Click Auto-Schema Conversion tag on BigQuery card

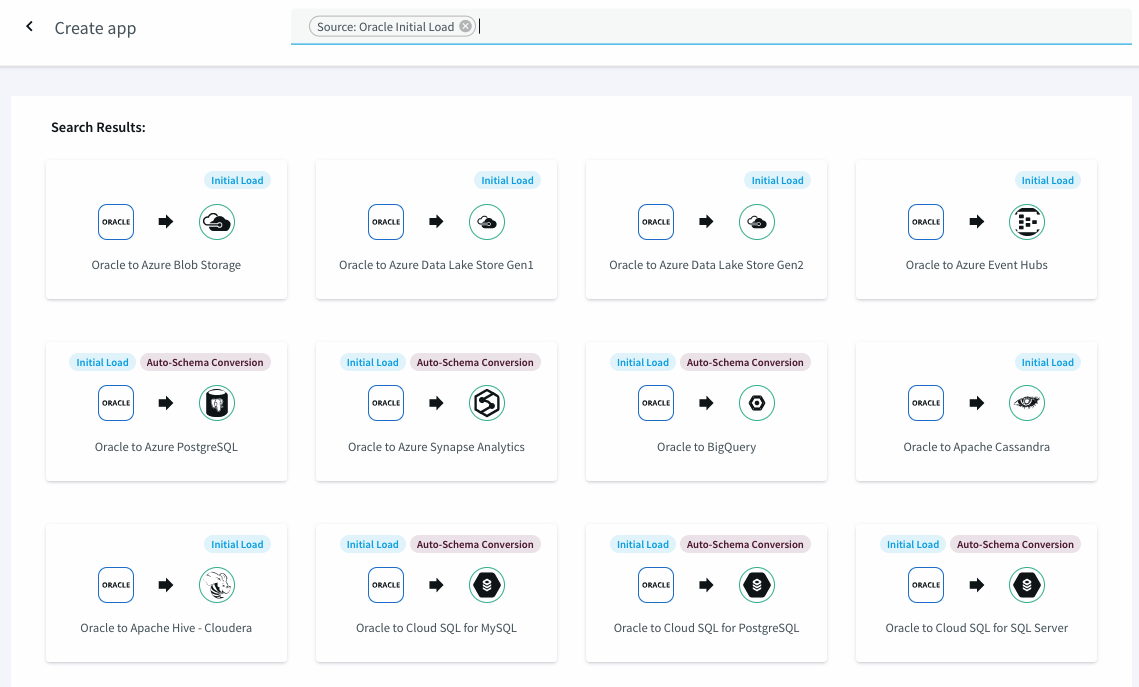pos(745,362)
